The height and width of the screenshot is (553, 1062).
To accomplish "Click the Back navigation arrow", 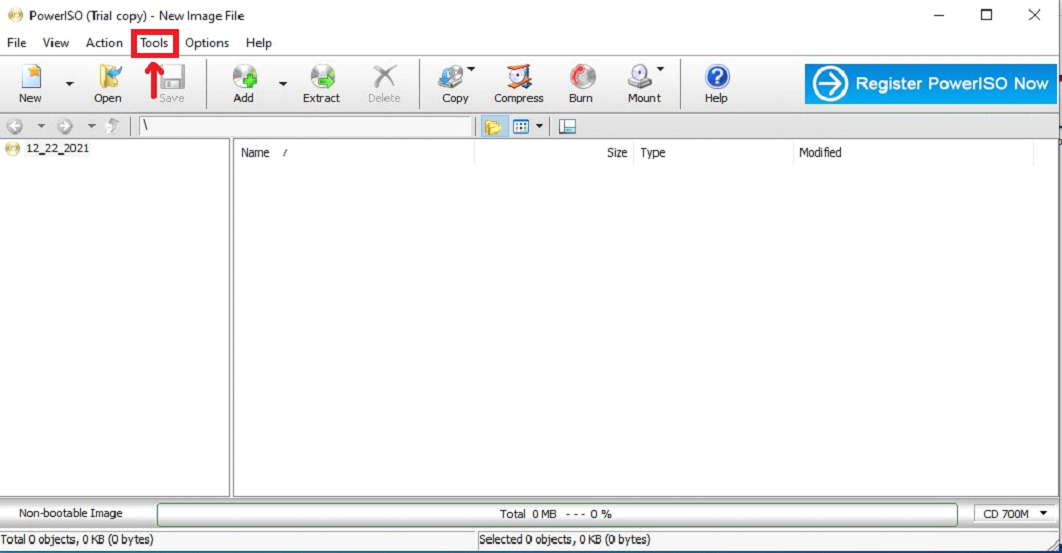I will click(15, 126).
